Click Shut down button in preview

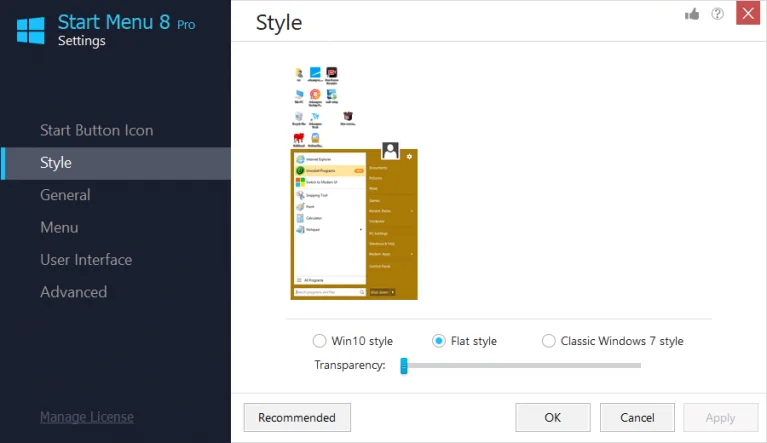point(382,292)
